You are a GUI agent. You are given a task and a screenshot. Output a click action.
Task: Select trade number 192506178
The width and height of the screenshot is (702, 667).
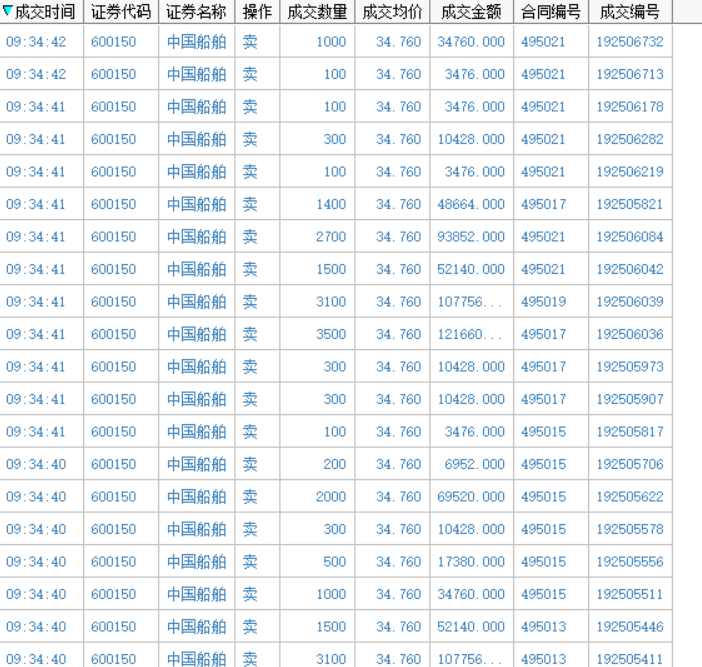(x=630, y=107)
